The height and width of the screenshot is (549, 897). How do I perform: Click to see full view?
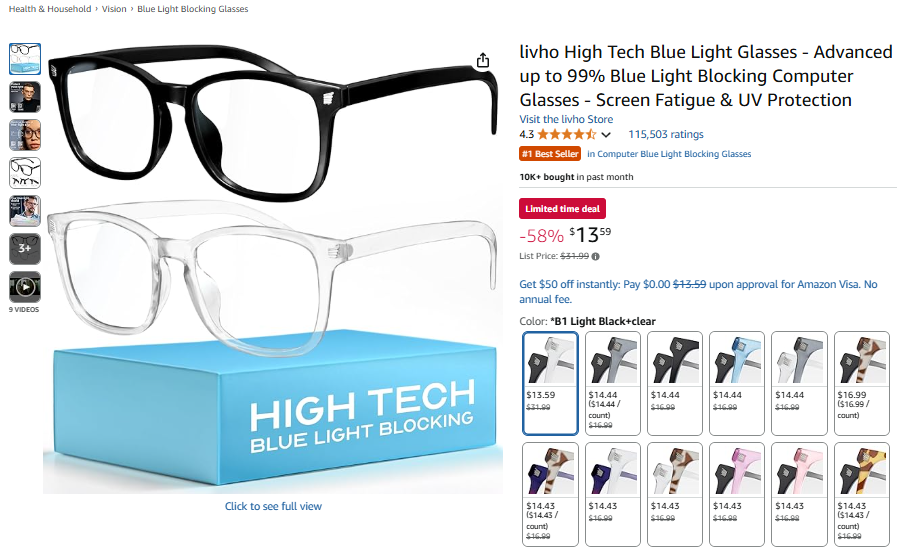click(273, 506)
